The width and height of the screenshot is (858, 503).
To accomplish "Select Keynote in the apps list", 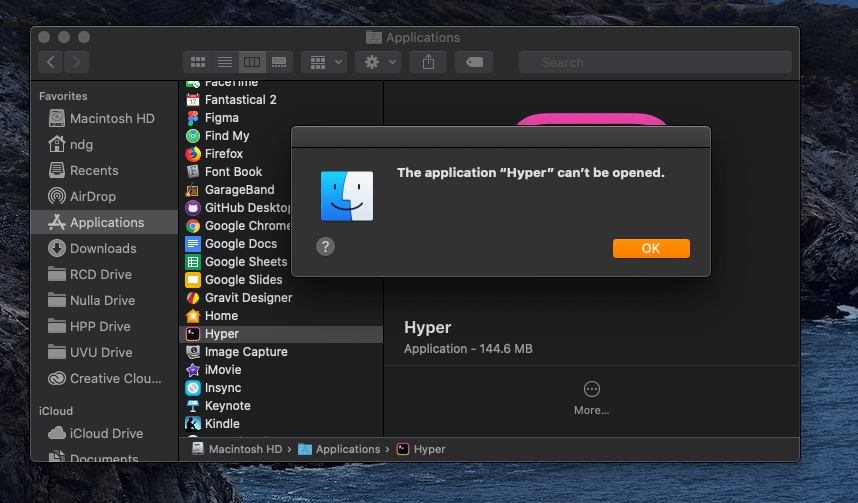I will tap(281, 406).
